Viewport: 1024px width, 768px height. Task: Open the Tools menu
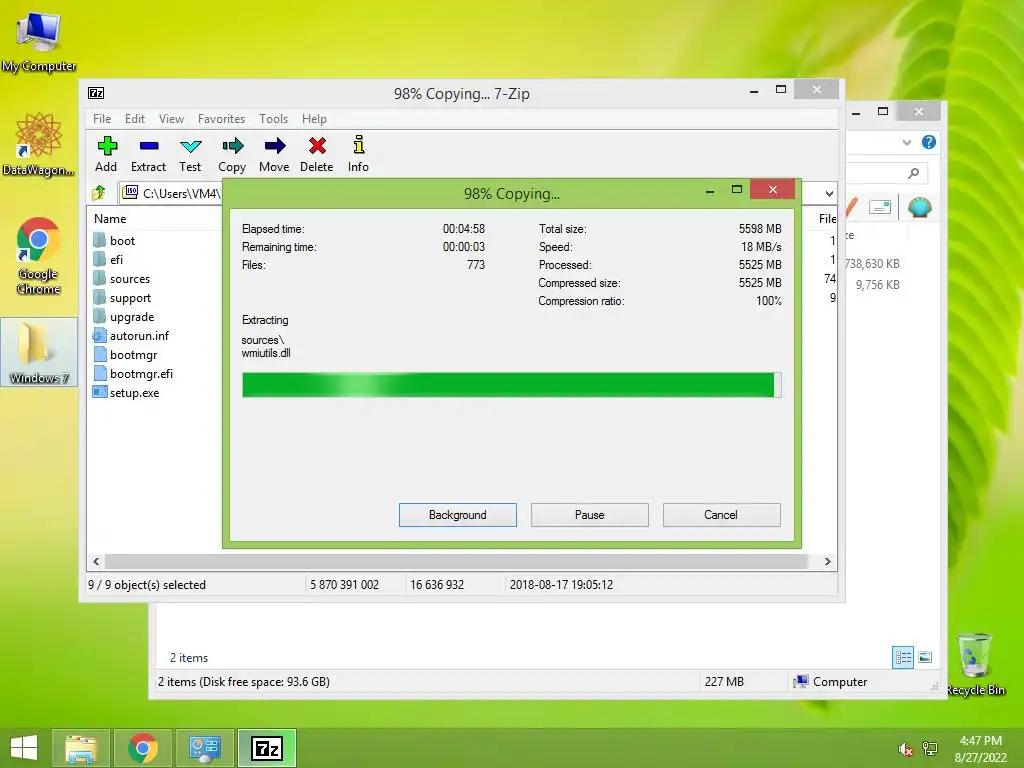click(273, 119)
